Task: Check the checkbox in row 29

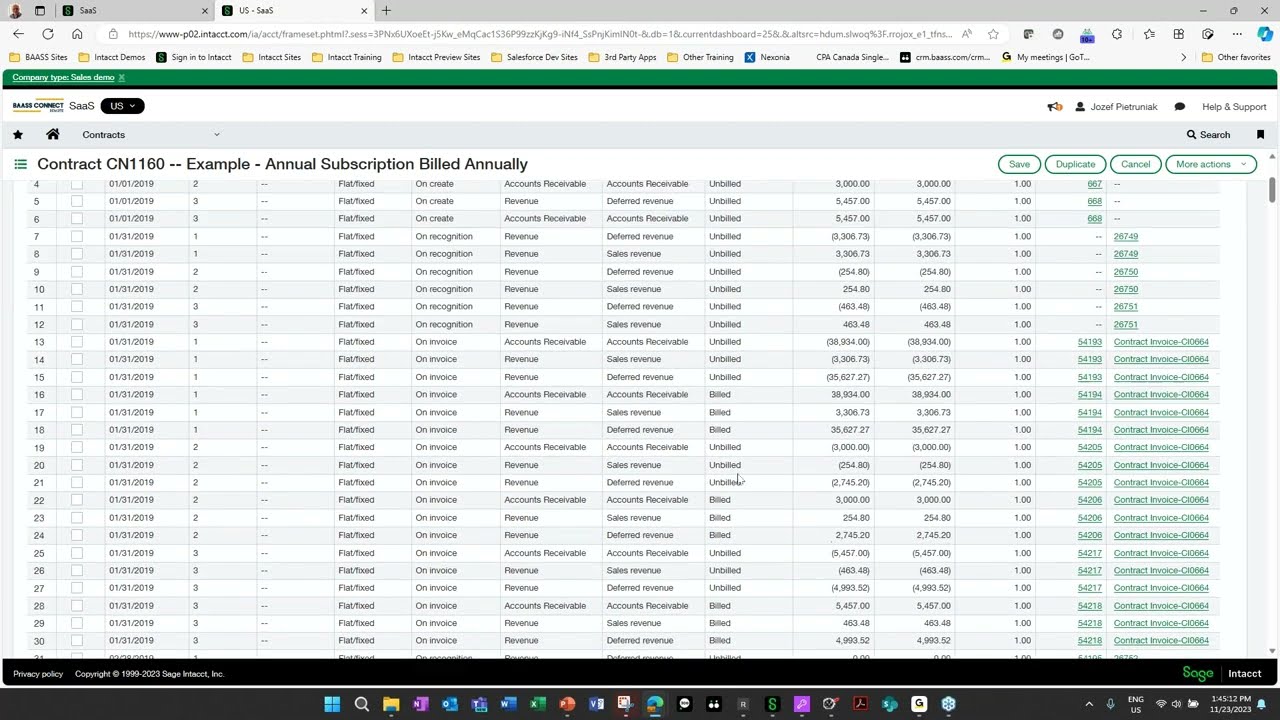Action: tap(77, 624)
